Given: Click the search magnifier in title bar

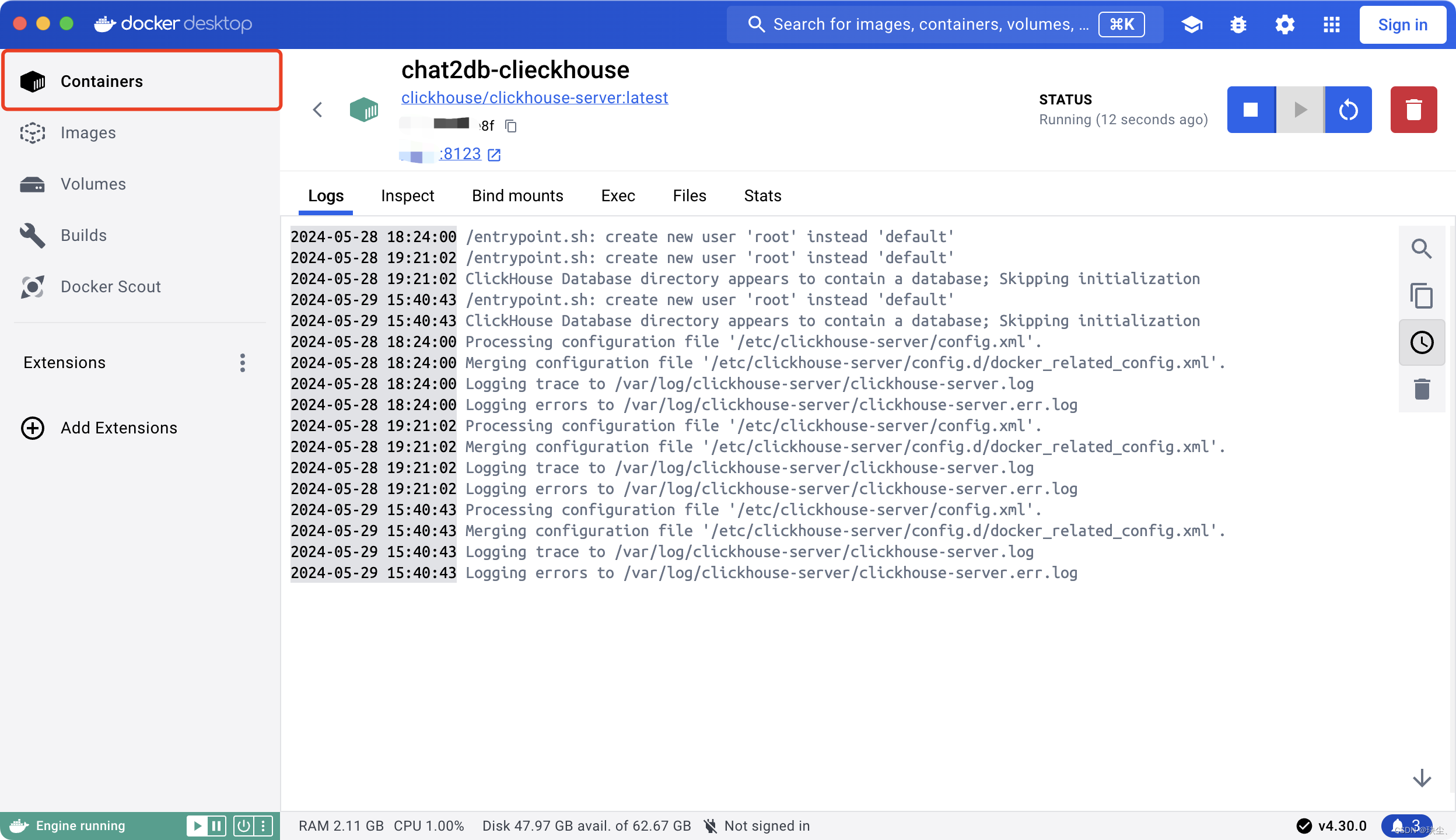Looking at the screenshot, I should [x=757, y=24].
